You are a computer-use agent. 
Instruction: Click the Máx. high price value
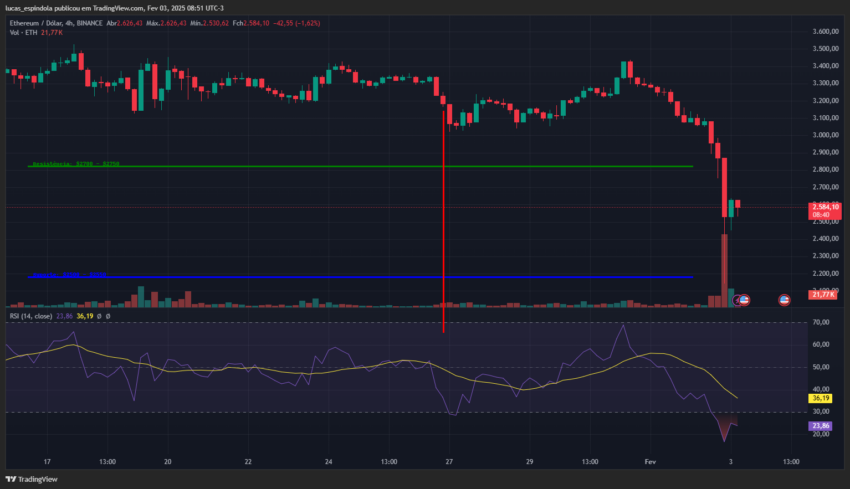(x=173, y=23)
